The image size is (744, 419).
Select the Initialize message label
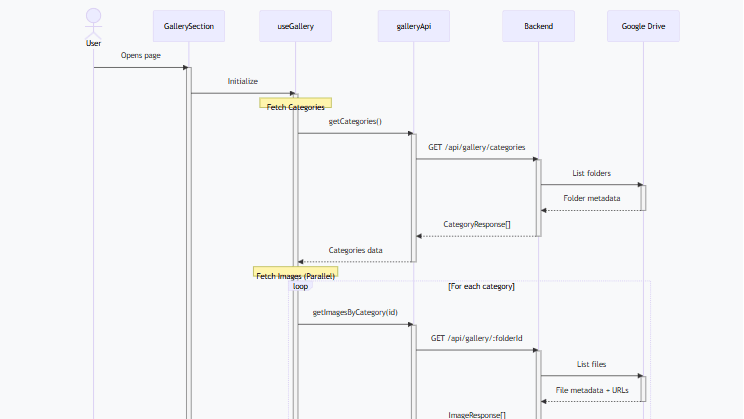tap(243, 81)
